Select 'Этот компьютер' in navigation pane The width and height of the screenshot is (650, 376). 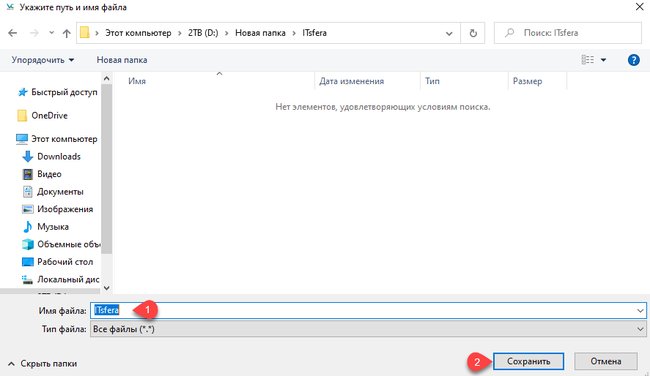point(64,139)
